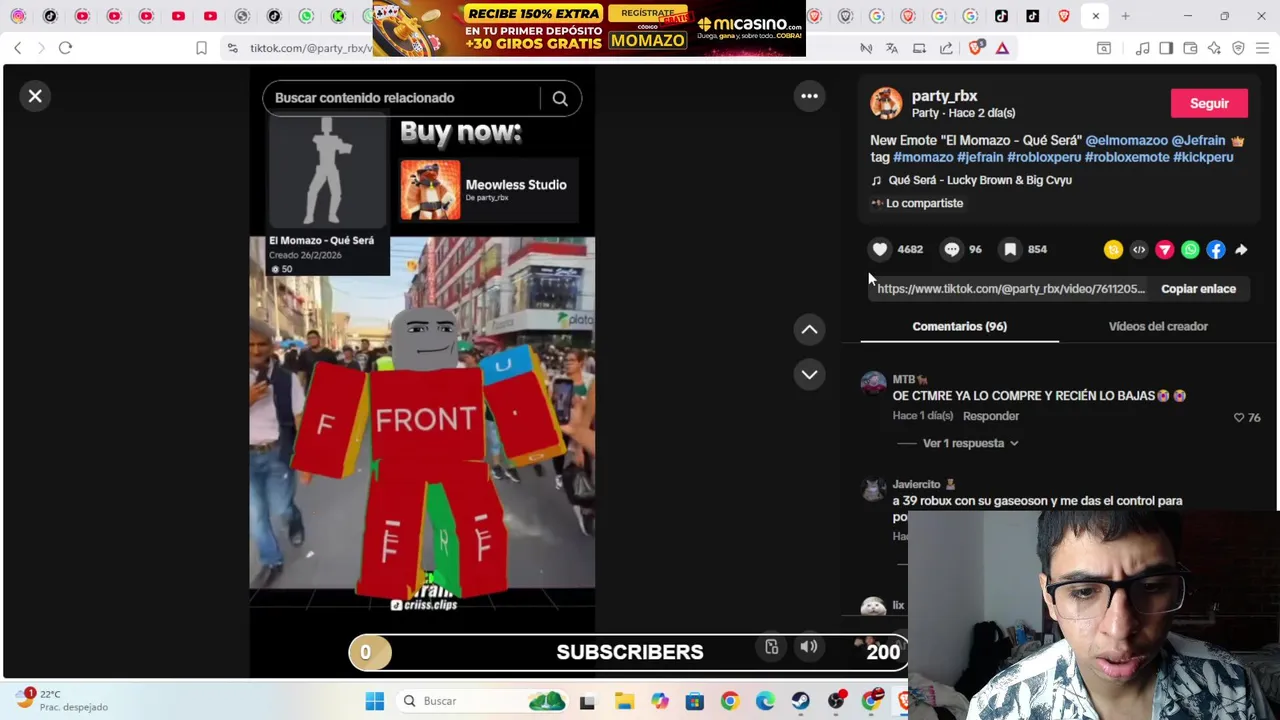Click the picture-in-picture icon on the video
This screenshot has height=720, width=1280.
pos(772,647)
